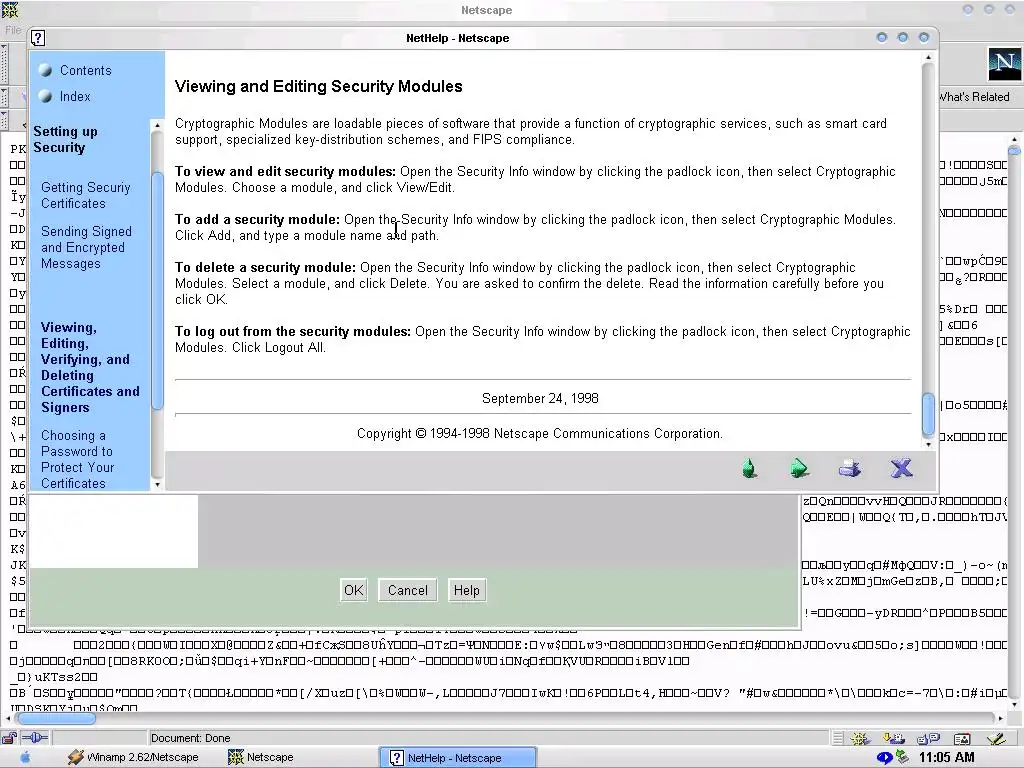Click the component bar drag handle
The height and width of the screenshot is (768, 1024).
[x=838, y=738]
